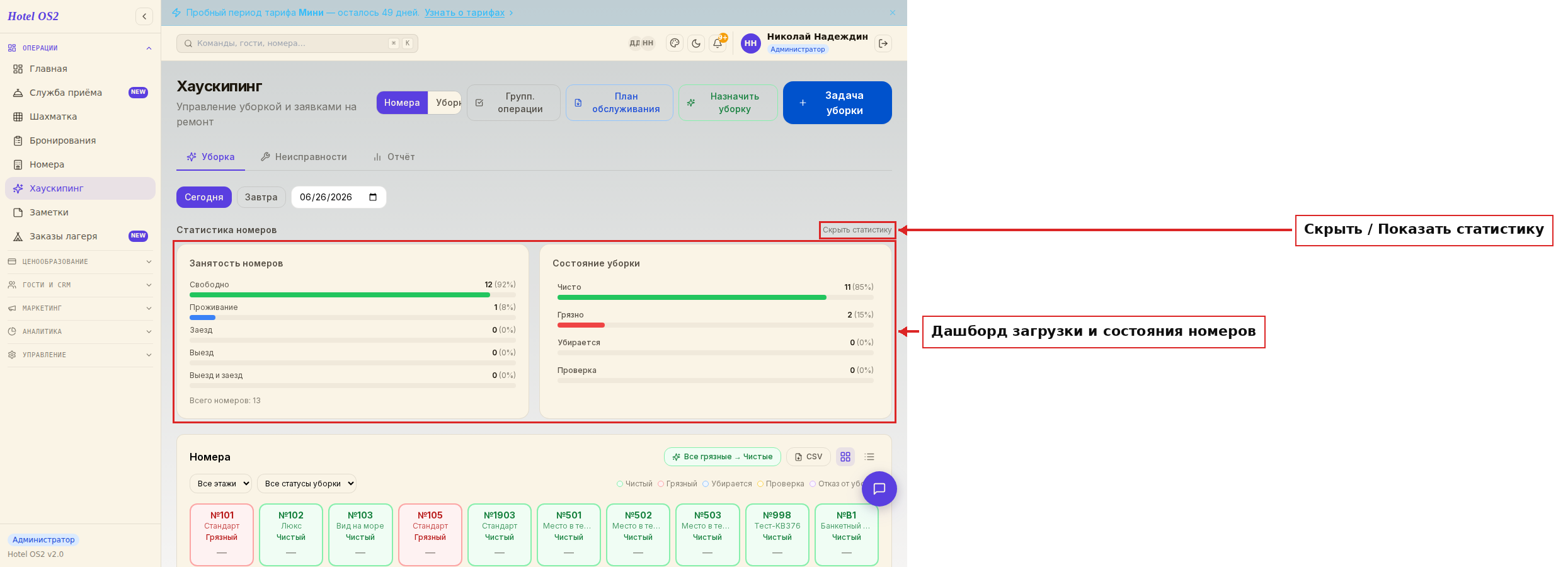Image resolution: width=1568 pixels, height=567 pixels.
Task: Open the Все этажи dropdown
Action: point(220,484)
